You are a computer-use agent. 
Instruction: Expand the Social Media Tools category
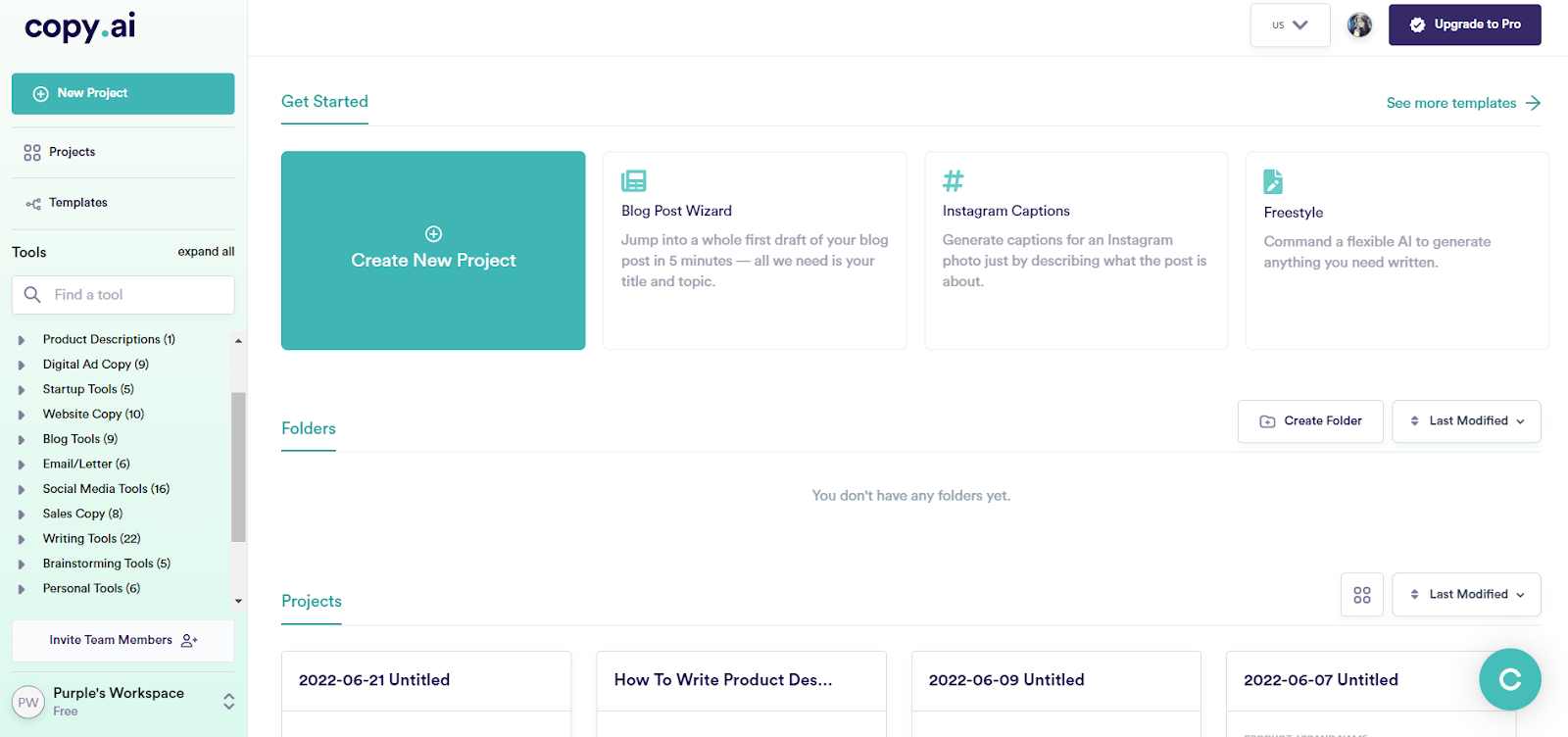[22, 489]
